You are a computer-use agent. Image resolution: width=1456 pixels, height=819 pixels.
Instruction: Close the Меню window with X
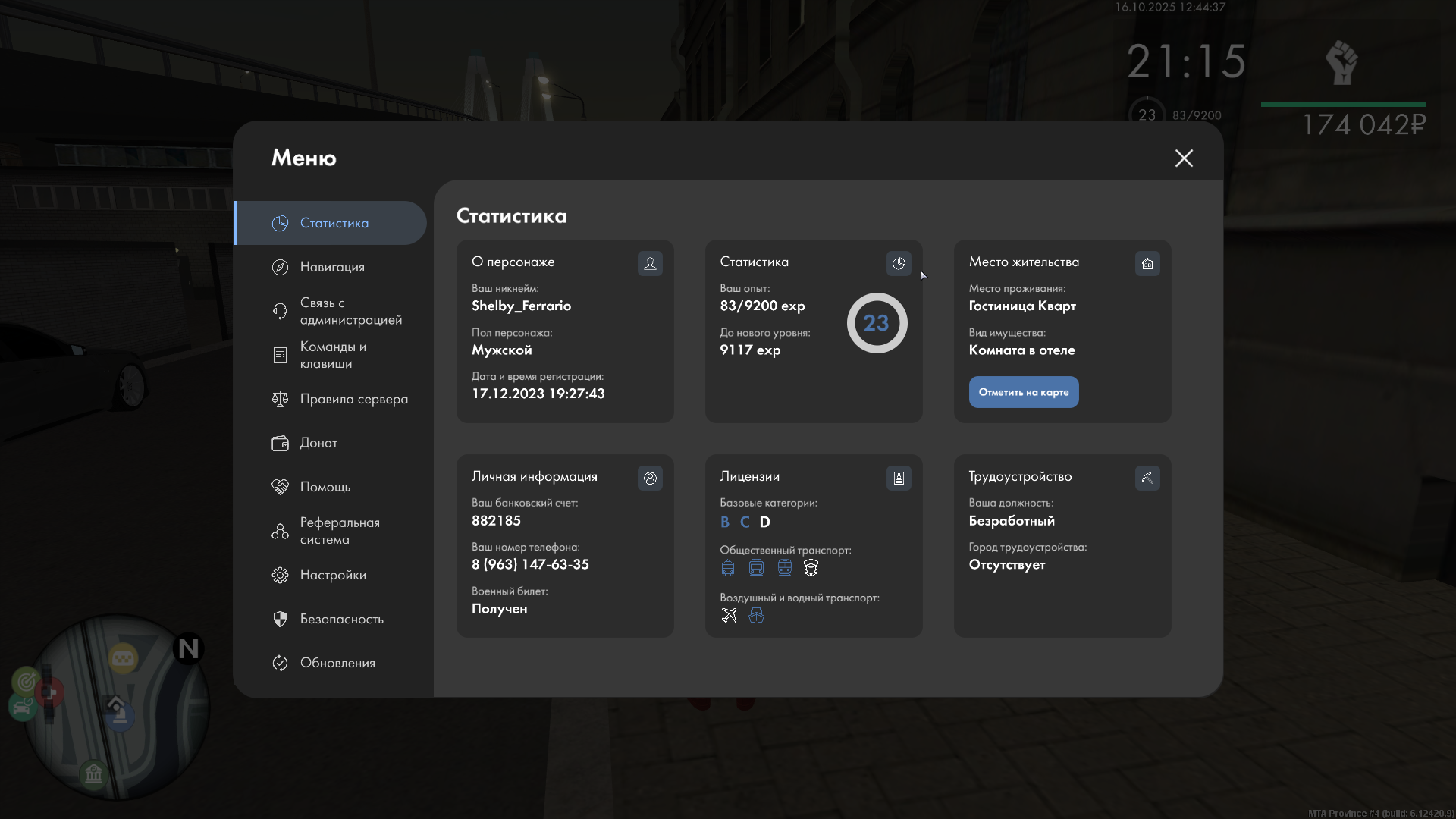point(1184,158)
